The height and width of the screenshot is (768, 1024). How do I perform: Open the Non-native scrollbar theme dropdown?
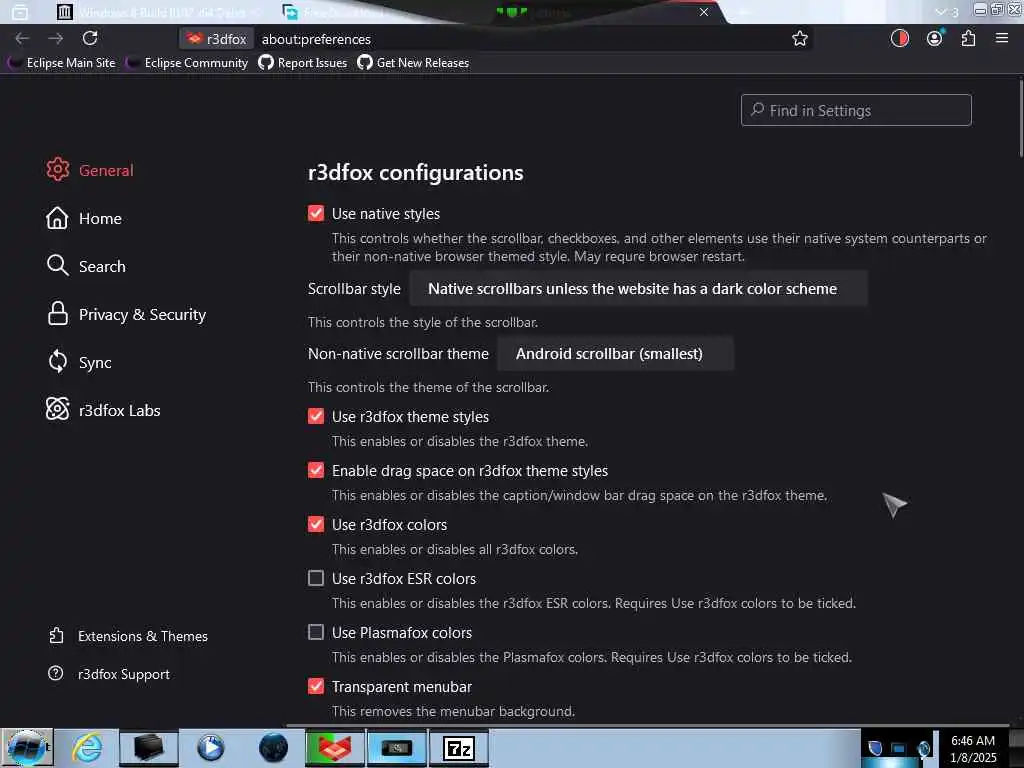click(615, 353)
